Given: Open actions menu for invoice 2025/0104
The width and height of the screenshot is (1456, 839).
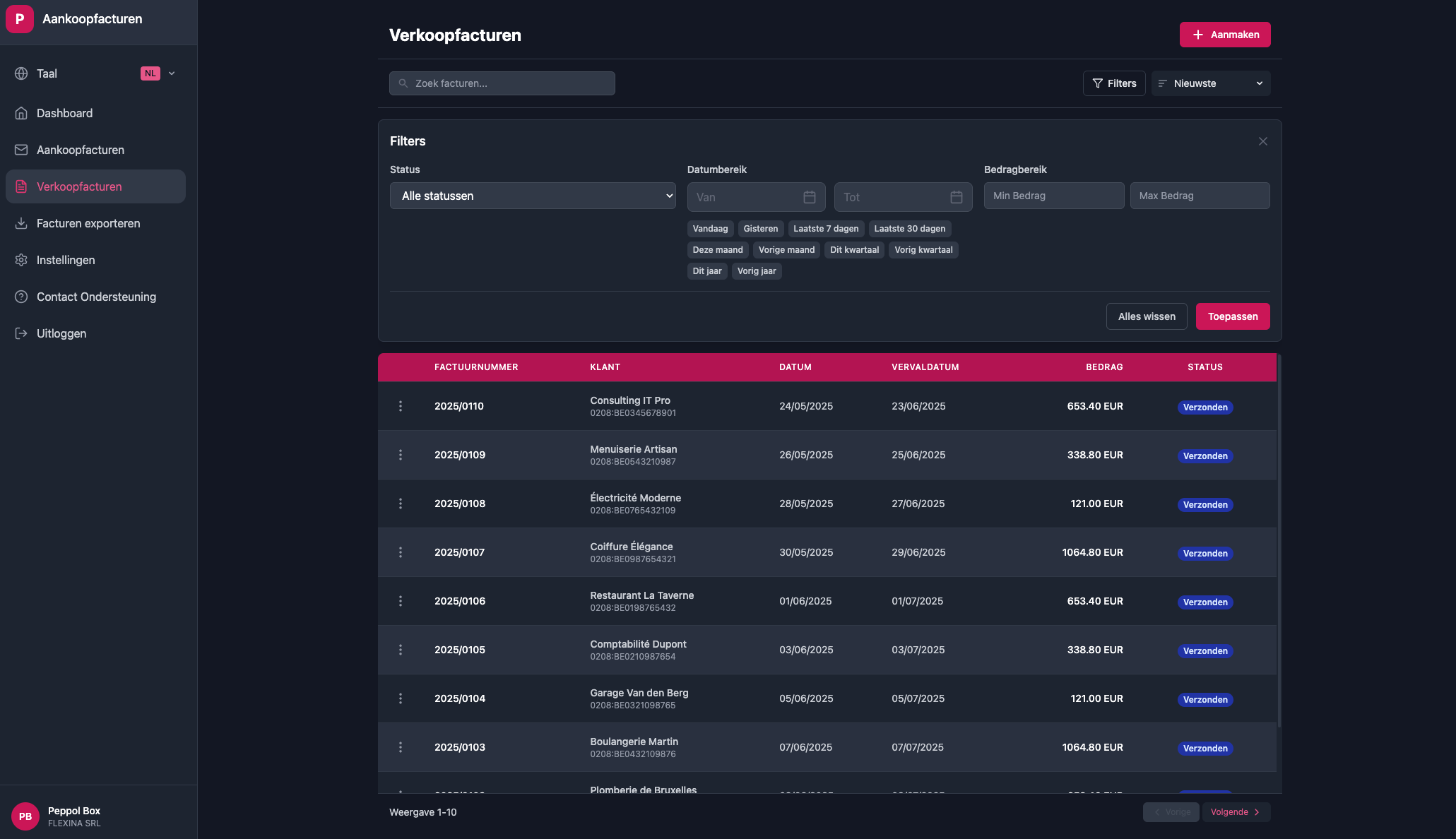Looking at the screenshot, I should [401, 698].
